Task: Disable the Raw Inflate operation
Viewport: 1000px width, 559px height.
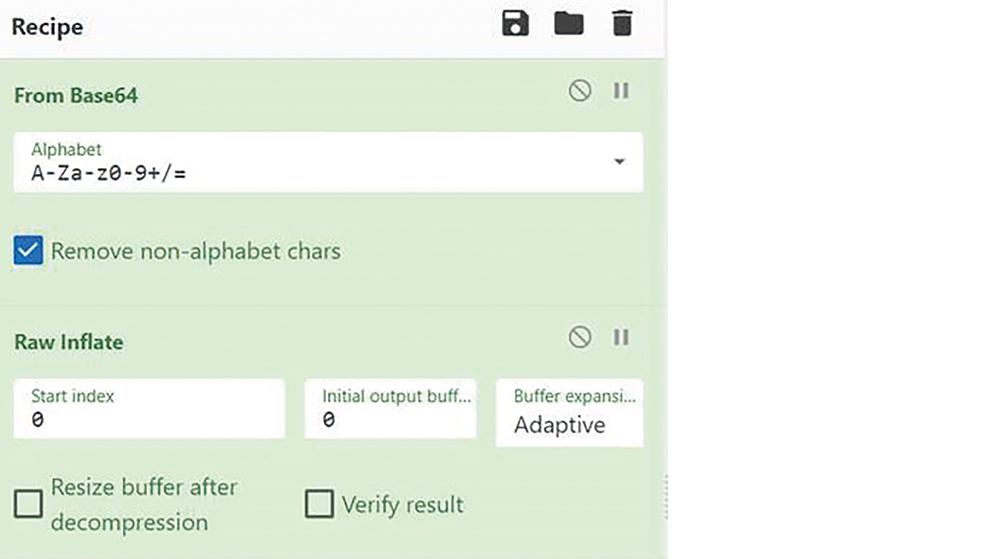Action: (x=580, y=337)
